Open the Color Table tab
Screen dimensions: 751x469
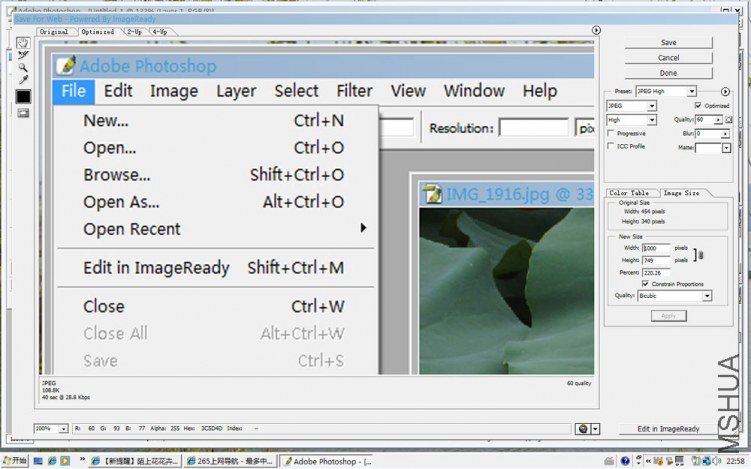coord(630,193)
